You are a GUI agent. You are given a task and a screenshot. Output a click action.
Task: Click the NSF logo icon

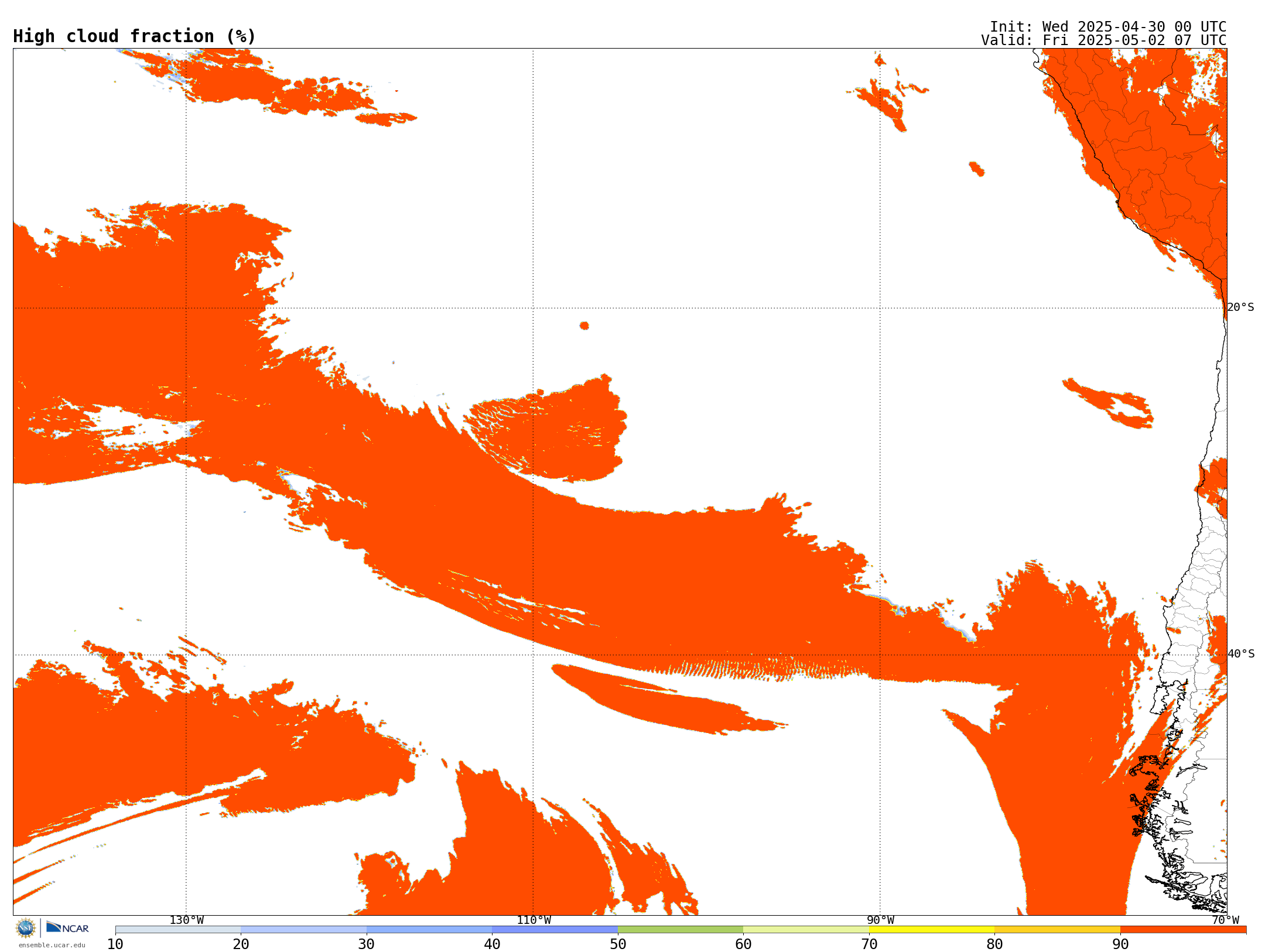tap(26, 928)
